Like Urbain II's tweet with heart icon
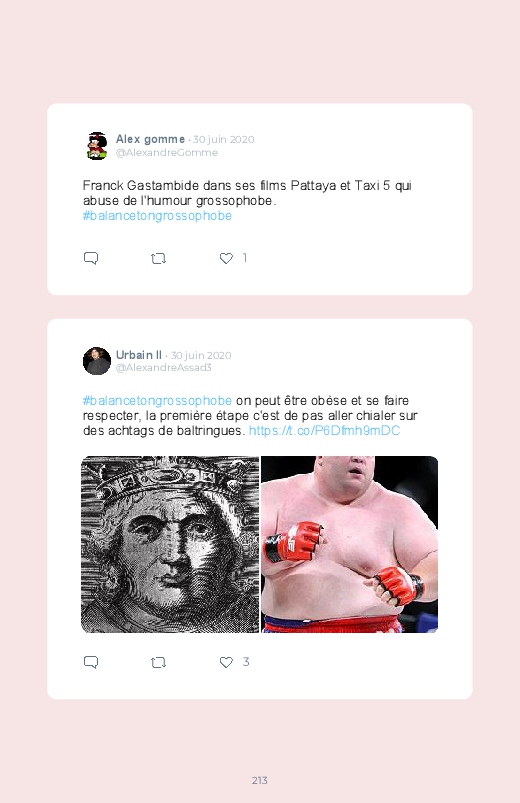The image size is (520, 803). pos(226,663)
